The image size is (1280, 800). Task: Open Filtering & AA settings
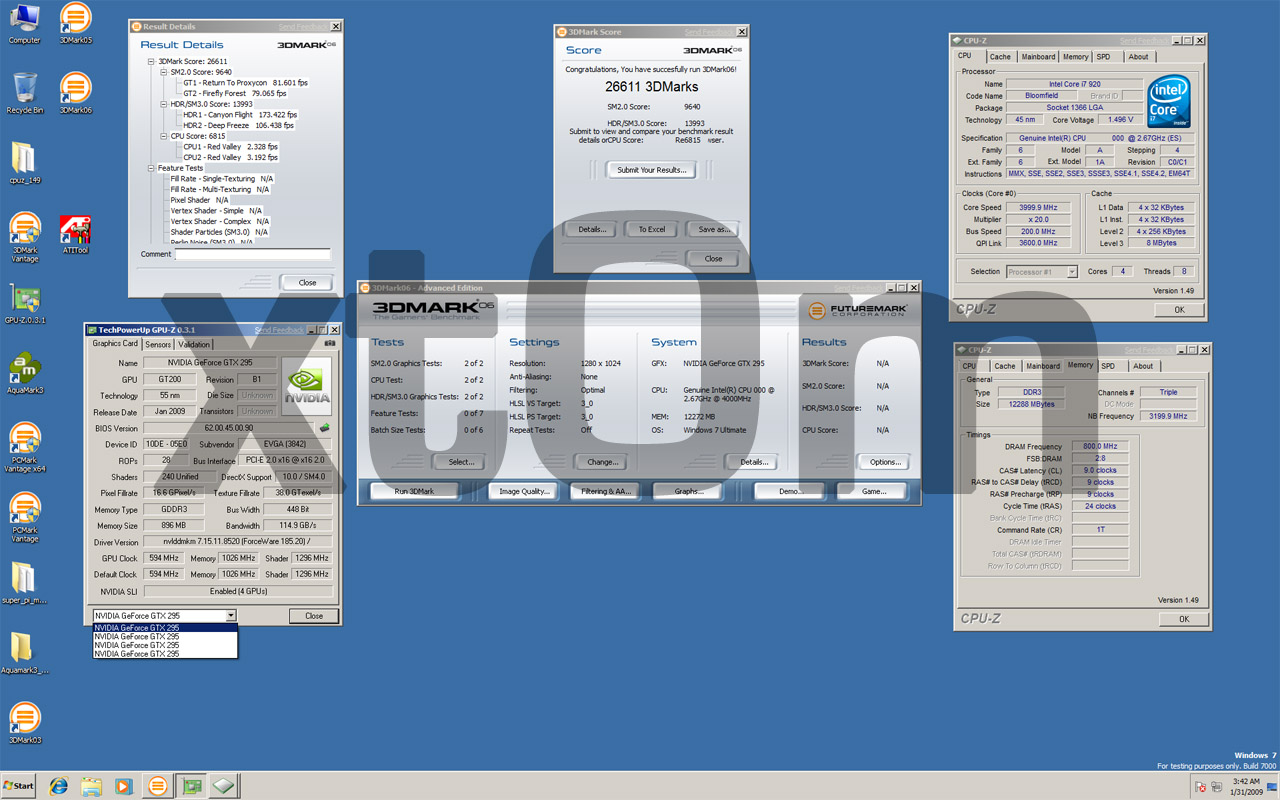(x=606, y=491)
